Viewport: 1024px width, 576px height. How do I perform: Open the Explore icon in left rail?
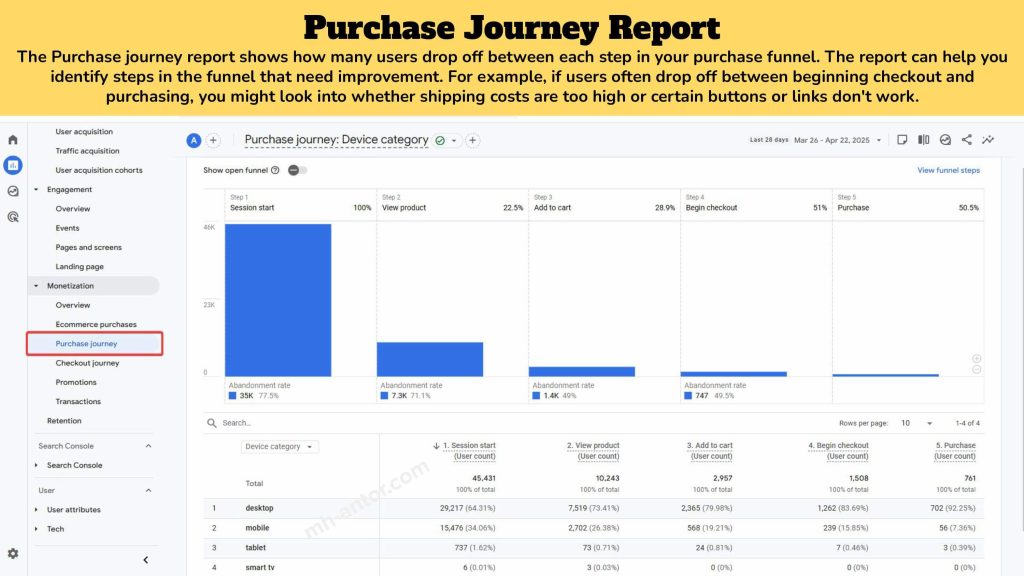13,191
